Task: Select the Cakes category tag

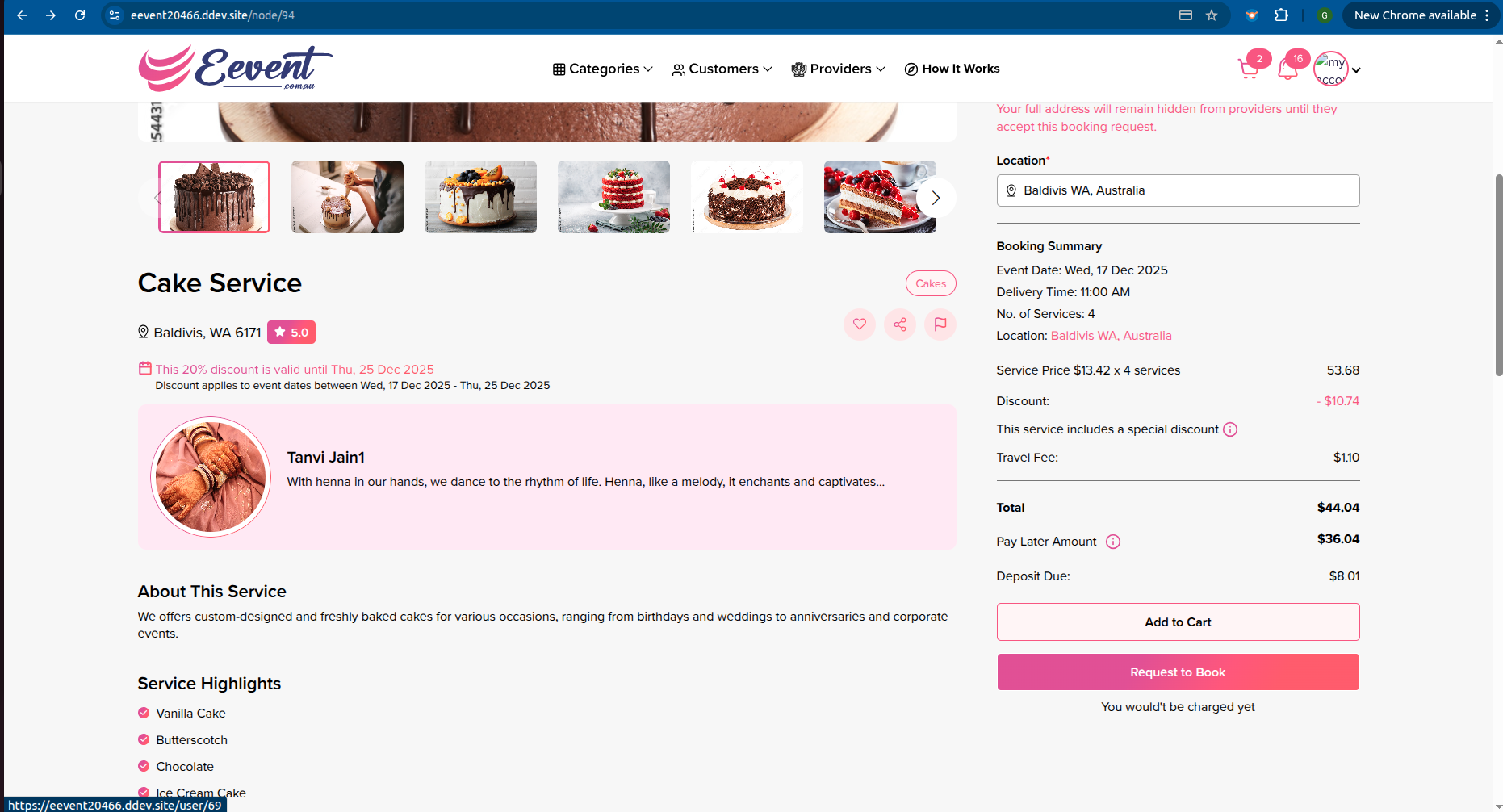Action: tap(931, 283)
